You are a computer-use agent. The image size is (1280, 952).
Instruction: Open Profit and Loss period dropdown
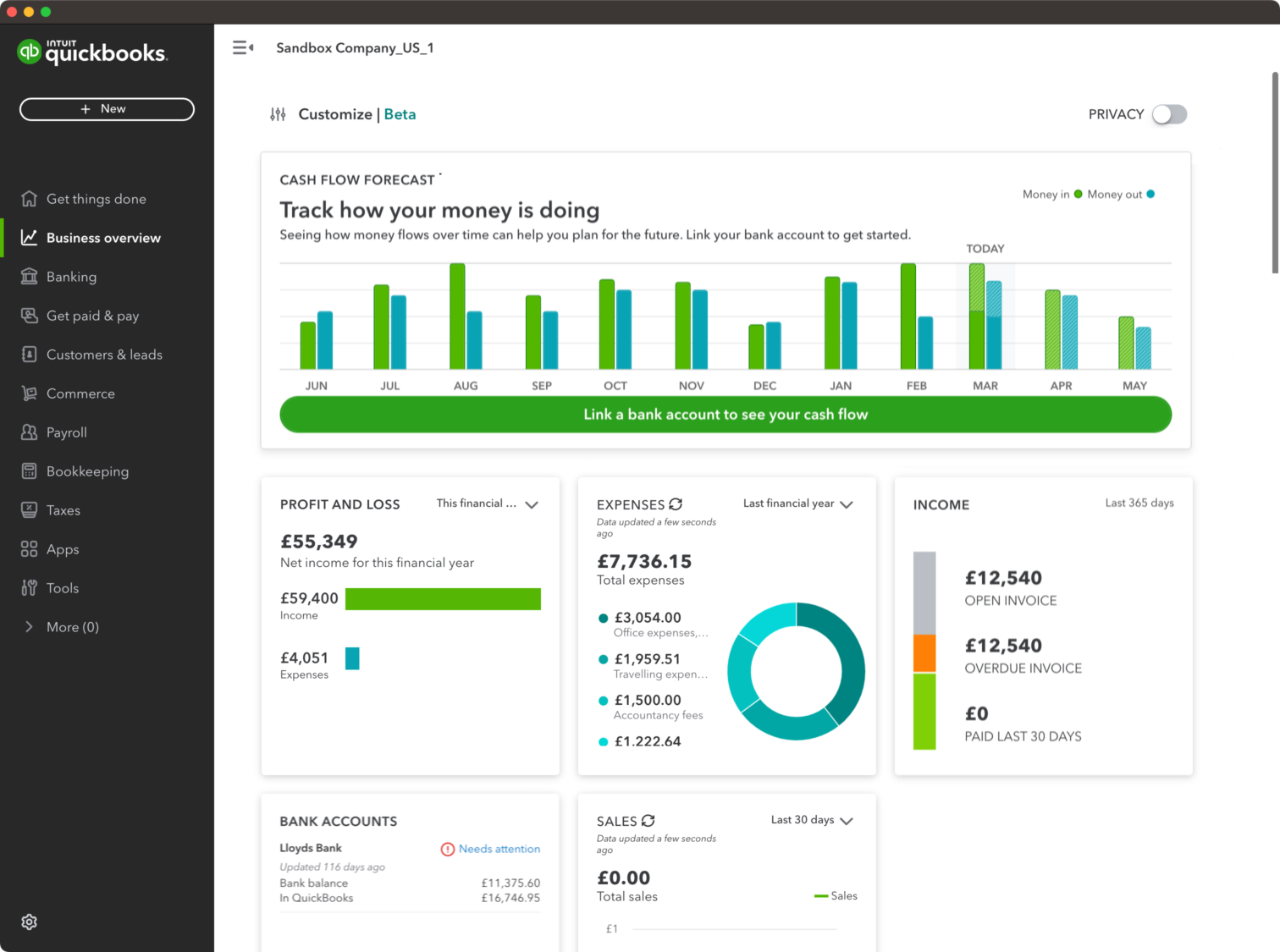[x=488, y=504]
